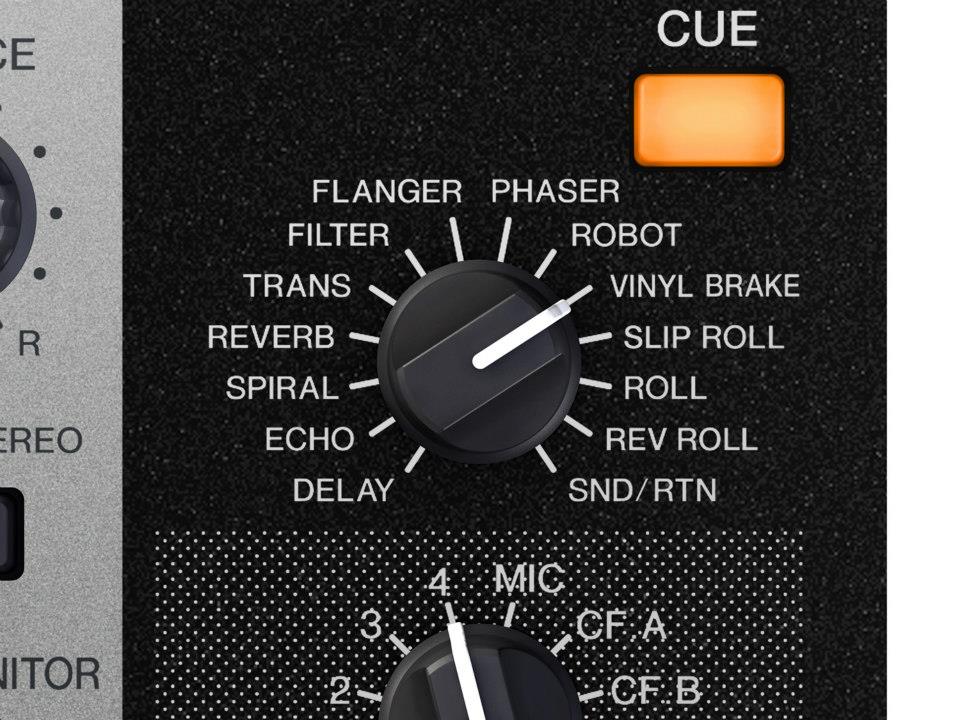Choose the ROBOT effect position

pyautogui.click(x=626, y=235)
